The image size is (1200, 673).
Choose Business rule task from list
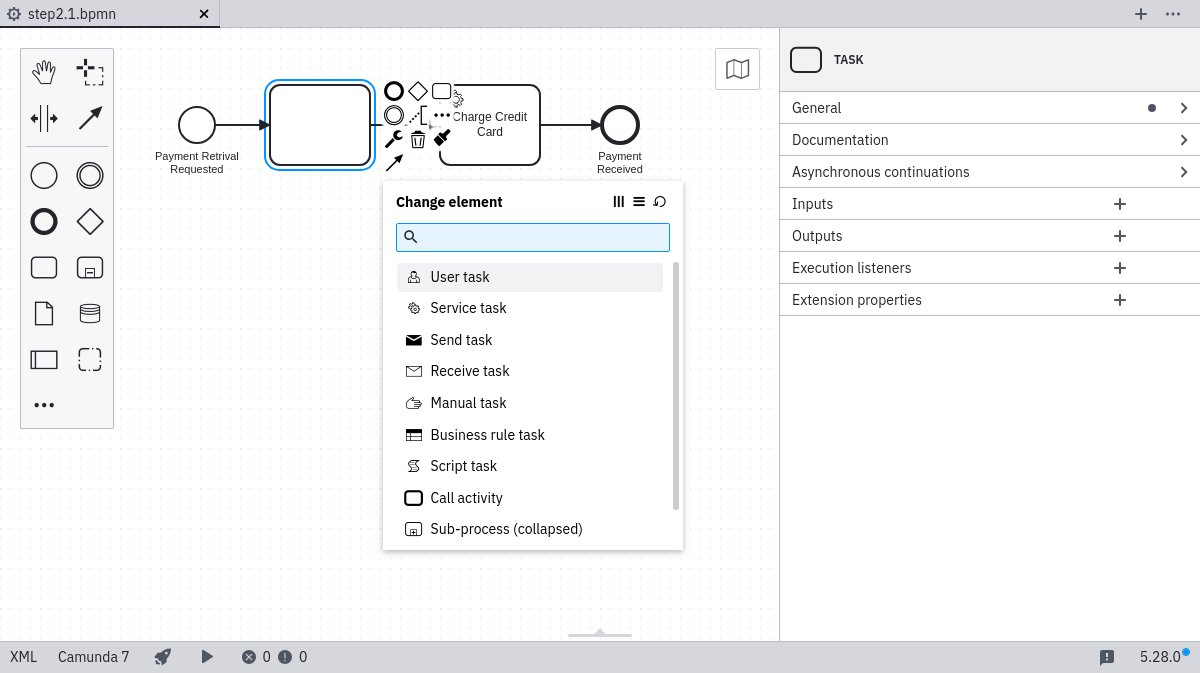[530, 435]
